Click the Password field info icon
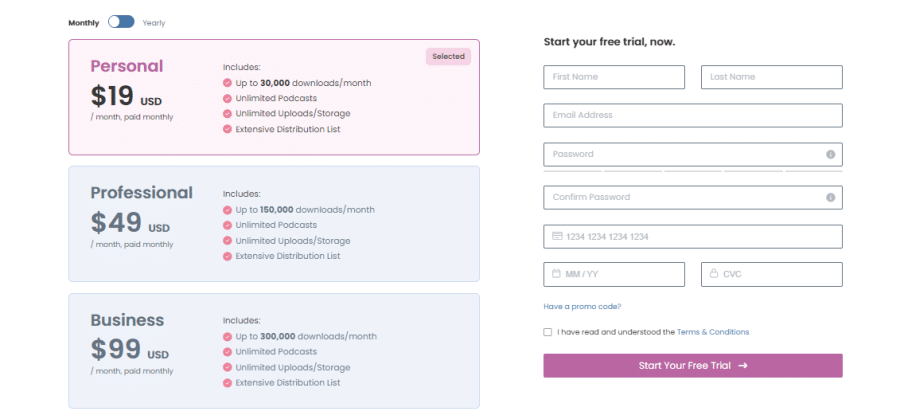900x419 pixels. [x=830, y=154]
